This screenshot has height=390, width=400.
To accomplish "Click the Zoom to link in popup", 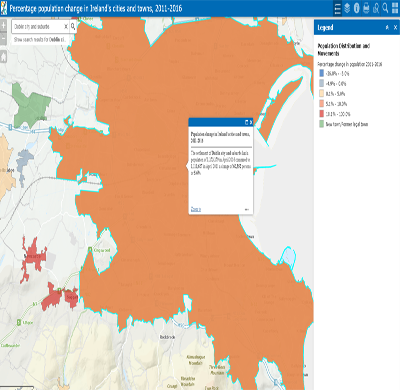I will (x=196, y=209).
